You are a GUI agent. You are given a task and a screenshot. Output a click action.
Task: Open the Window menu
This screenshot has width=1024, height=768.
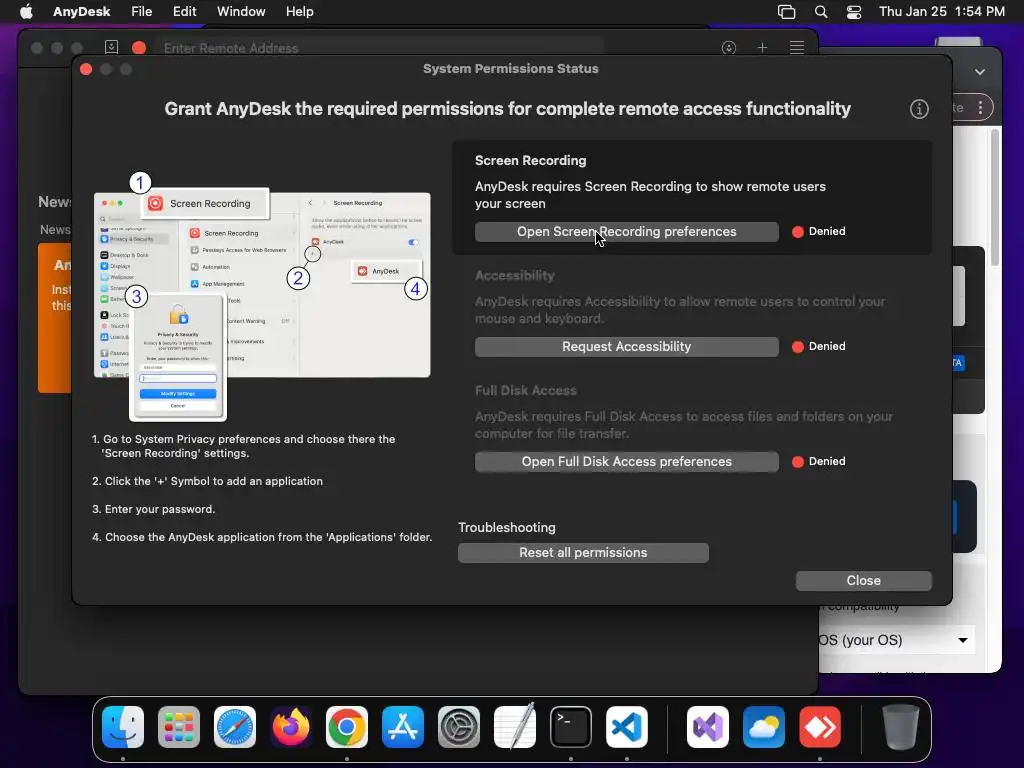coord(241,12)
